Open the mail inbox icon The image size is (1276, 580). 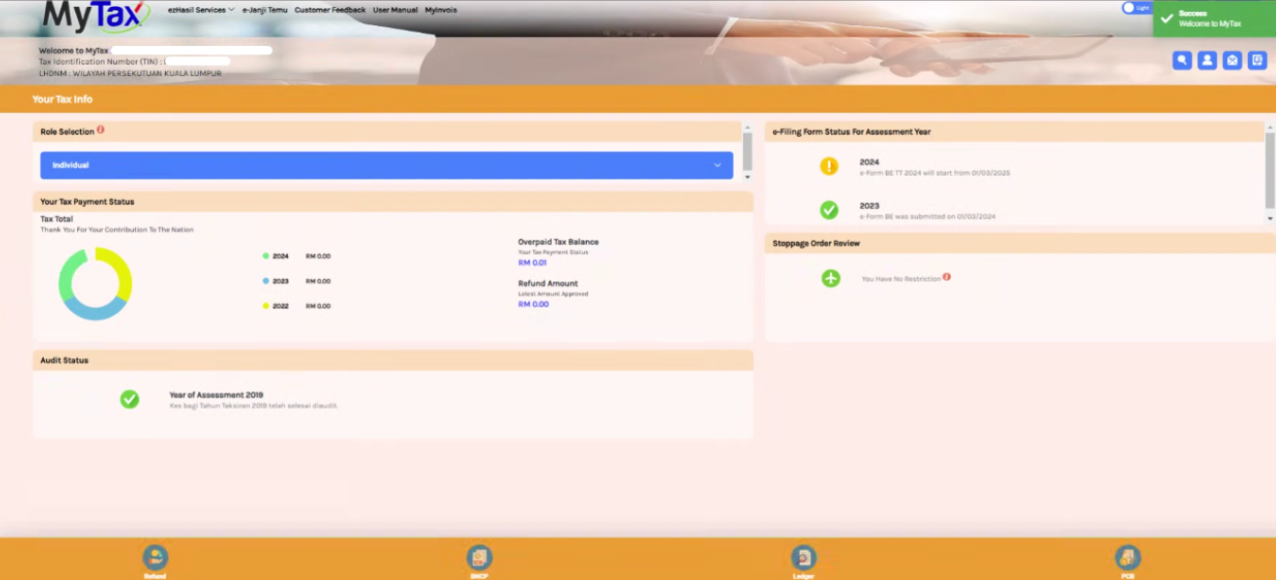pyautogui.click(x=1233, y=60)
